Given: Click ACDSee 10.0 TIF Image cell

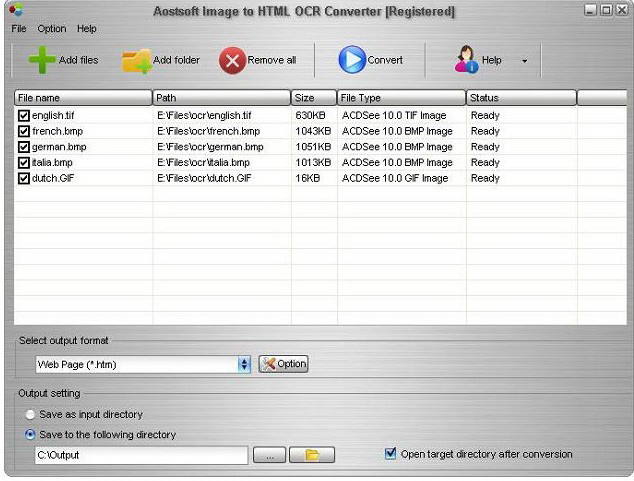Looking at the screenshot, I should 394,116.
